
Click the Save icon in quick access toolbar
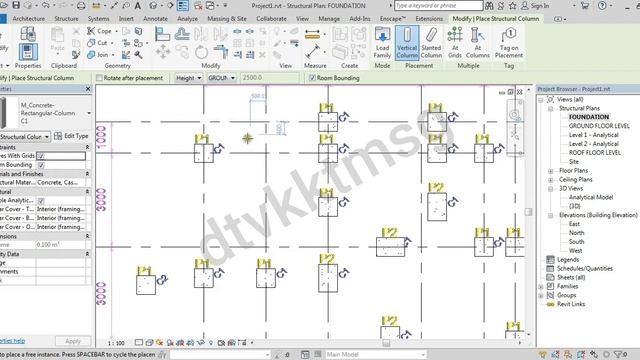[x=16, y=5]
